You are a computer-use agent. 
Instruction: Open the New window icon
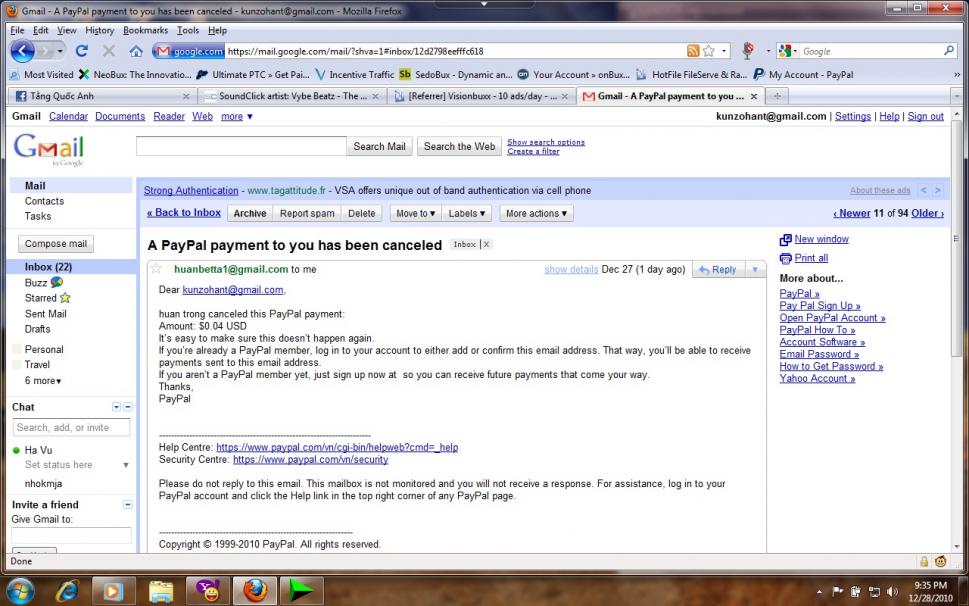tap(785, 240)
